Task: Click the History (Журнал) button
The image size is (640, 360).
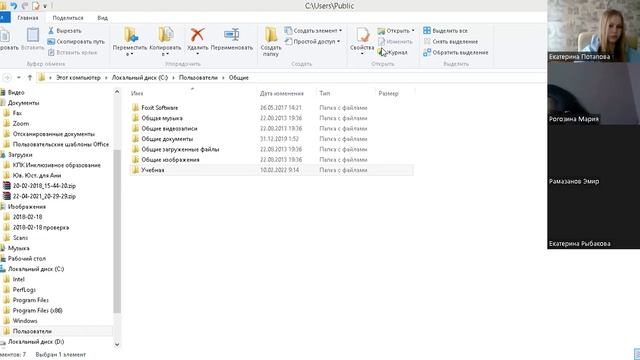Action: [x=393, y=52]
